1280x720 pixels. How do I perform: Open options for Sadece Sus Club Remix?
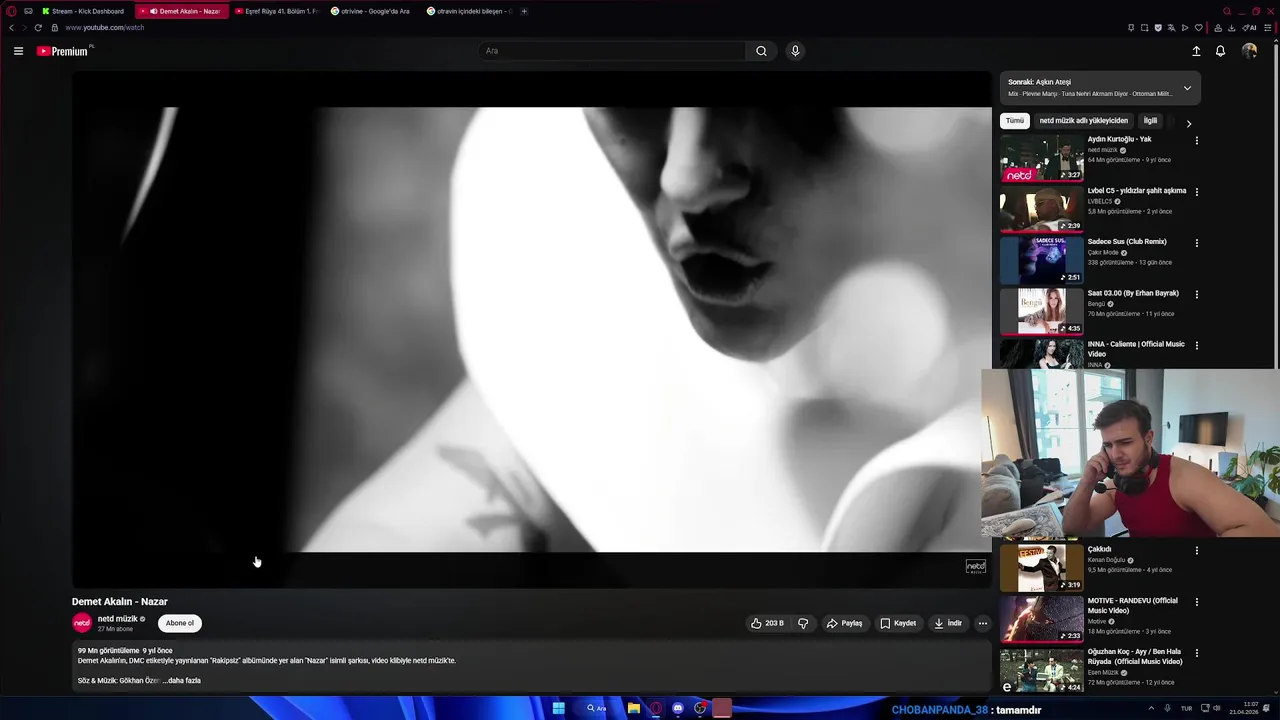pos(1196,243)
